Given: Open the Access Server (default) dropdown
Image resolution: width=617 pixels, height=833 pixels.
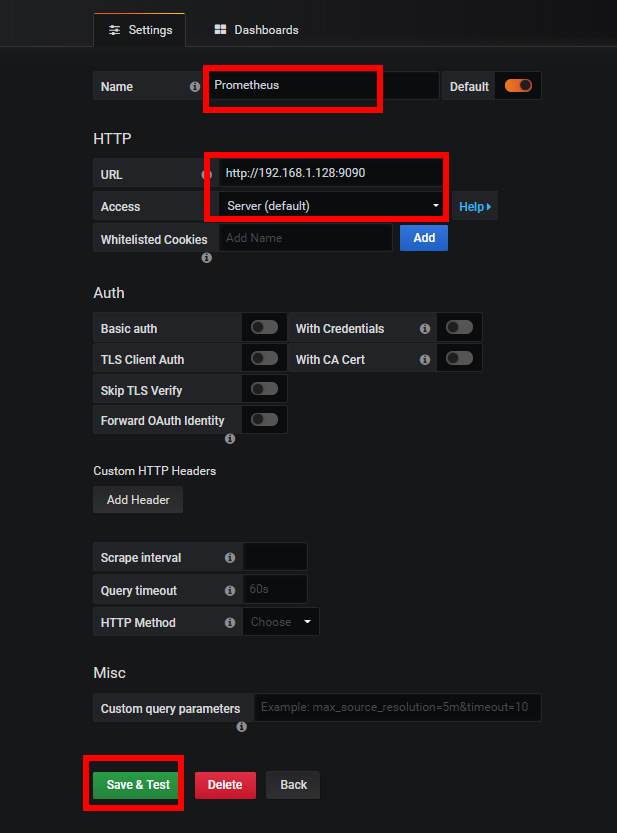Looking at the screenshot, I should click(332, 206).
